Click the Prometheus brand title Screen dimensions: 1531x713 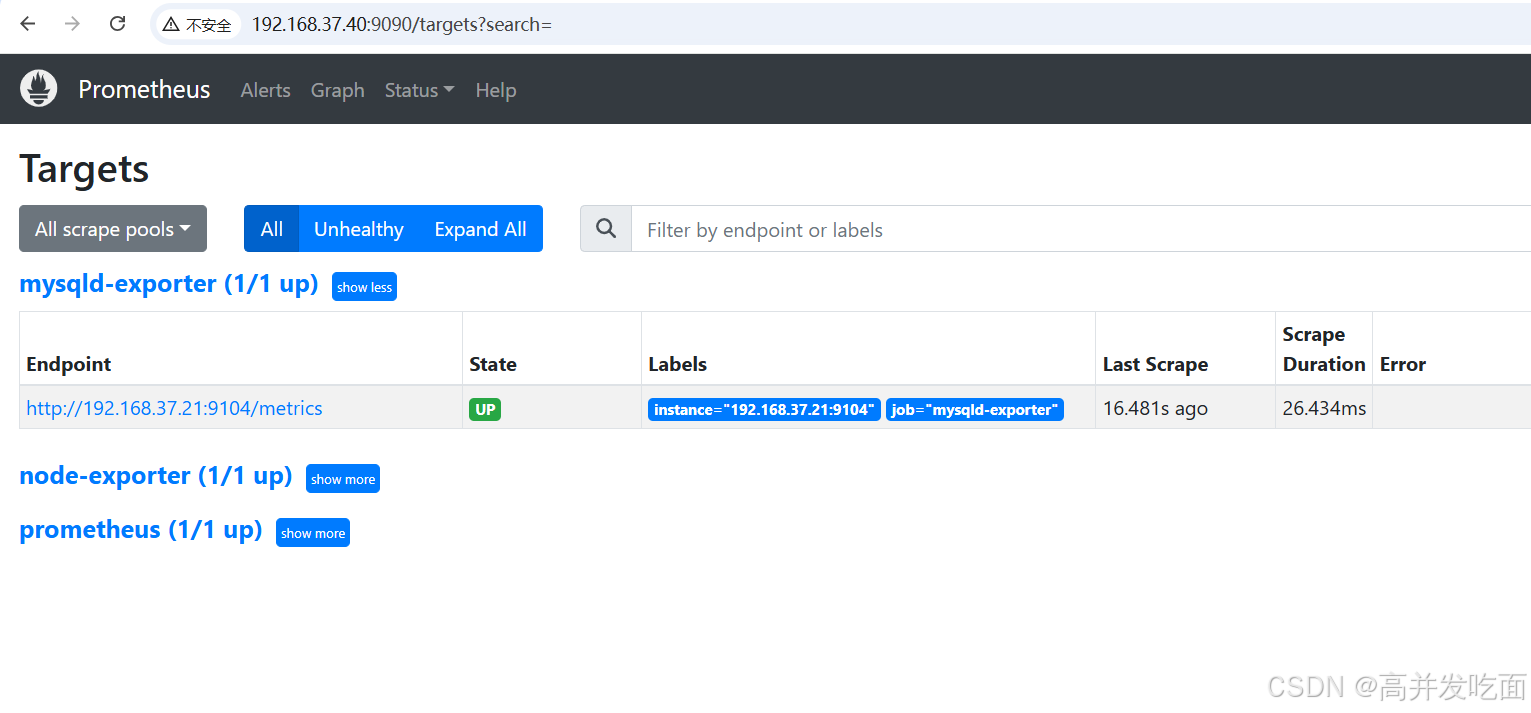[144, 89]
